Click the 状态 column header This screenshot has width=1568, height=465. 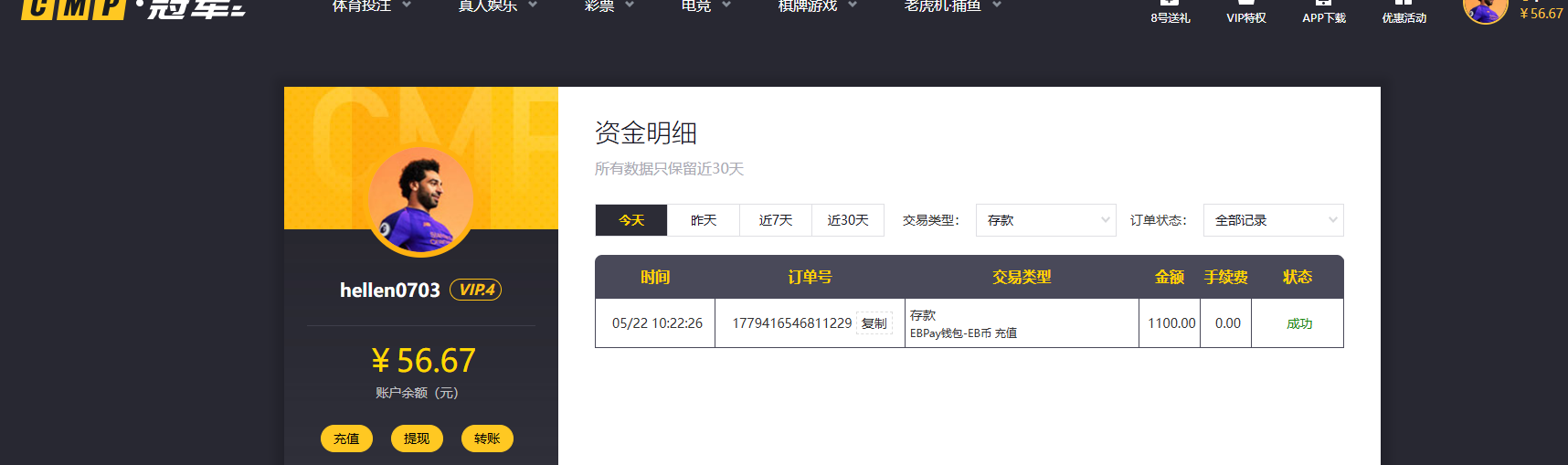click(x=1298, y=277)
